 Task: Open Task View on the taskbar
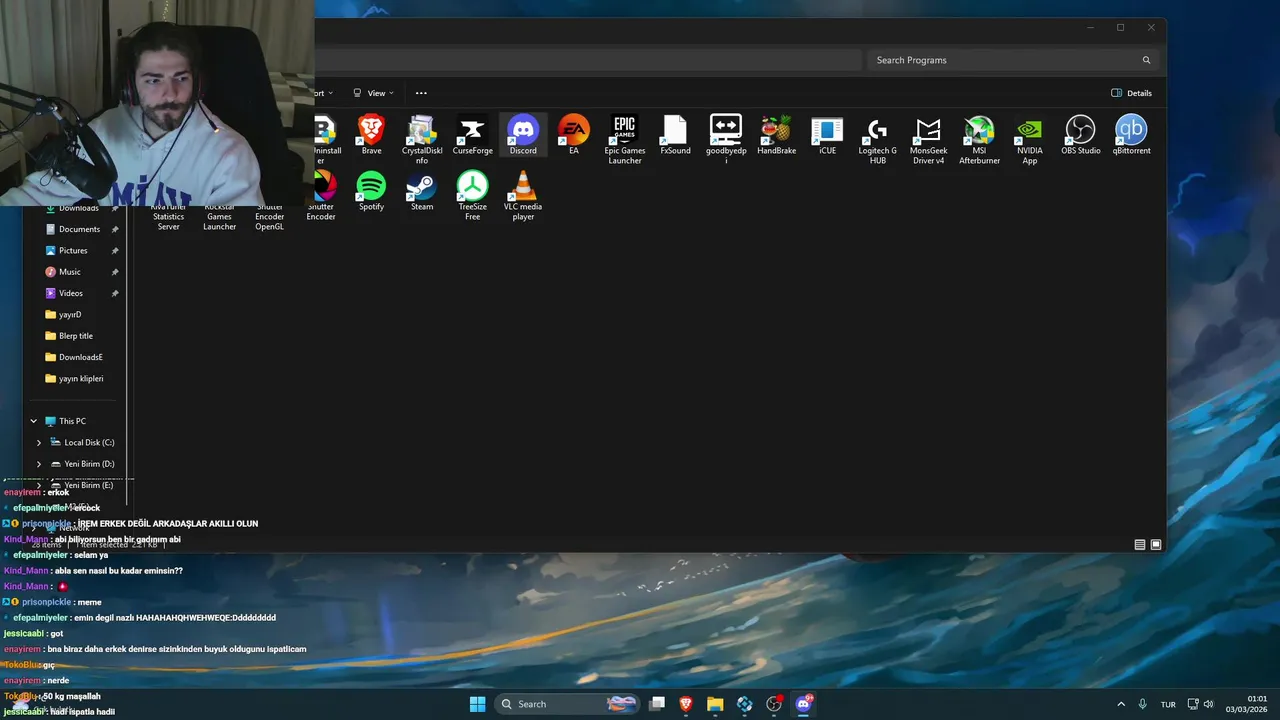(657, 704)
